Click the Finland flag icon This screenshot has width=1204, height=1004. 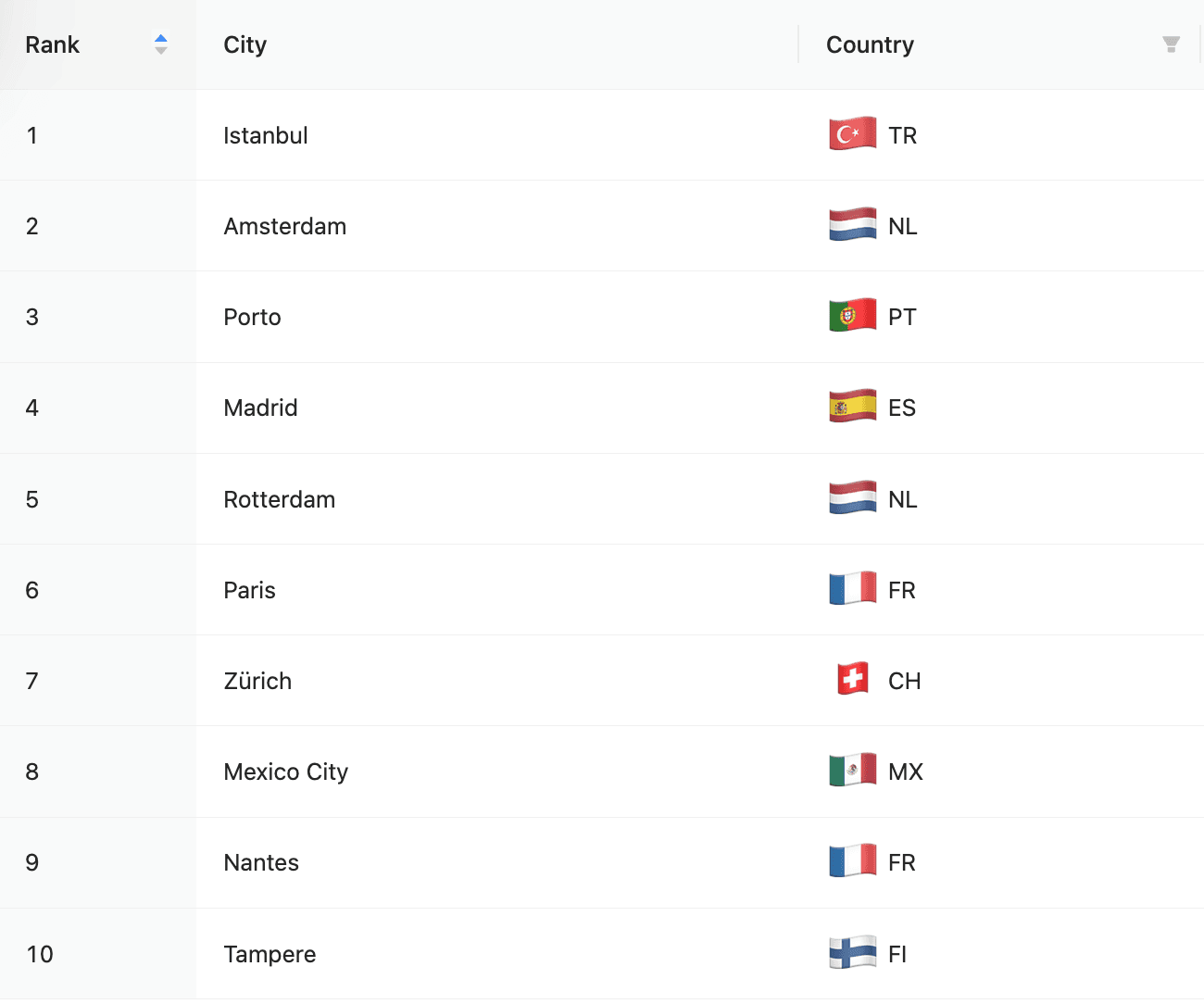(x=853, y=952)
